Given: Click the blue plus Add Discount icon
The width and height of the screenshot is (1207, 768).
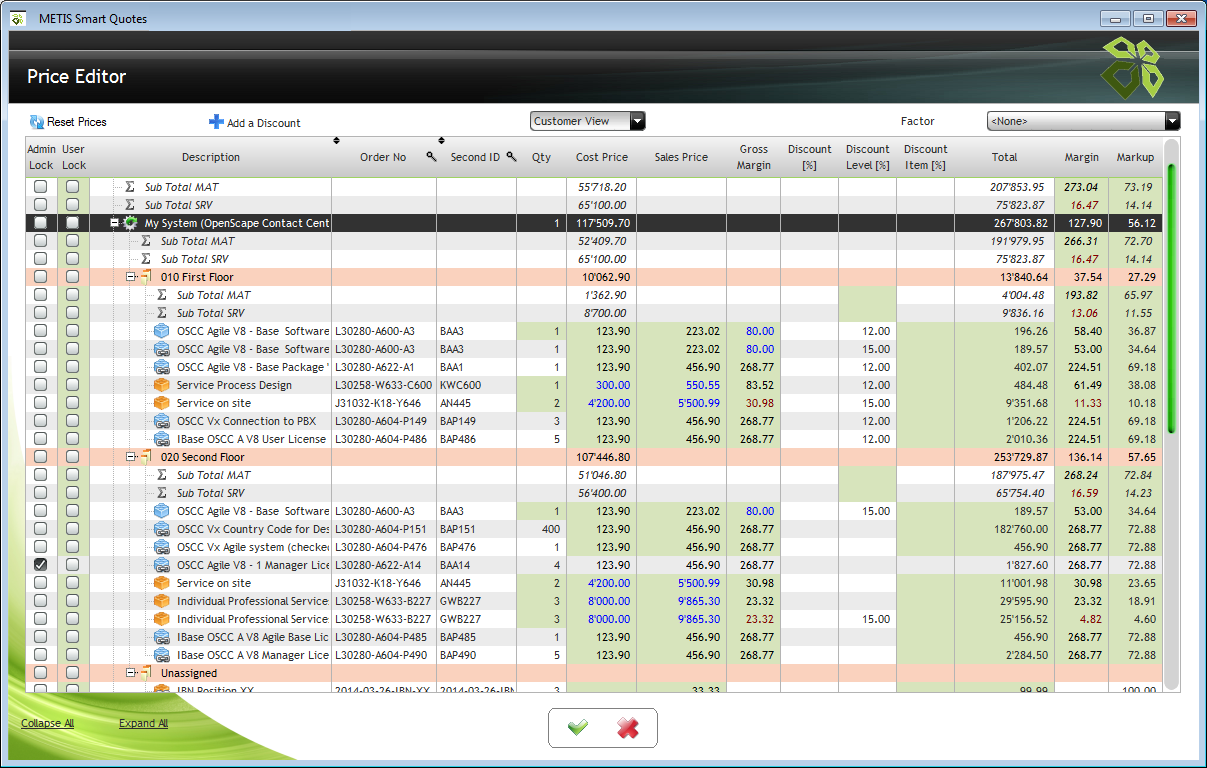Looking at the screenshot, I should click(216, 122).
